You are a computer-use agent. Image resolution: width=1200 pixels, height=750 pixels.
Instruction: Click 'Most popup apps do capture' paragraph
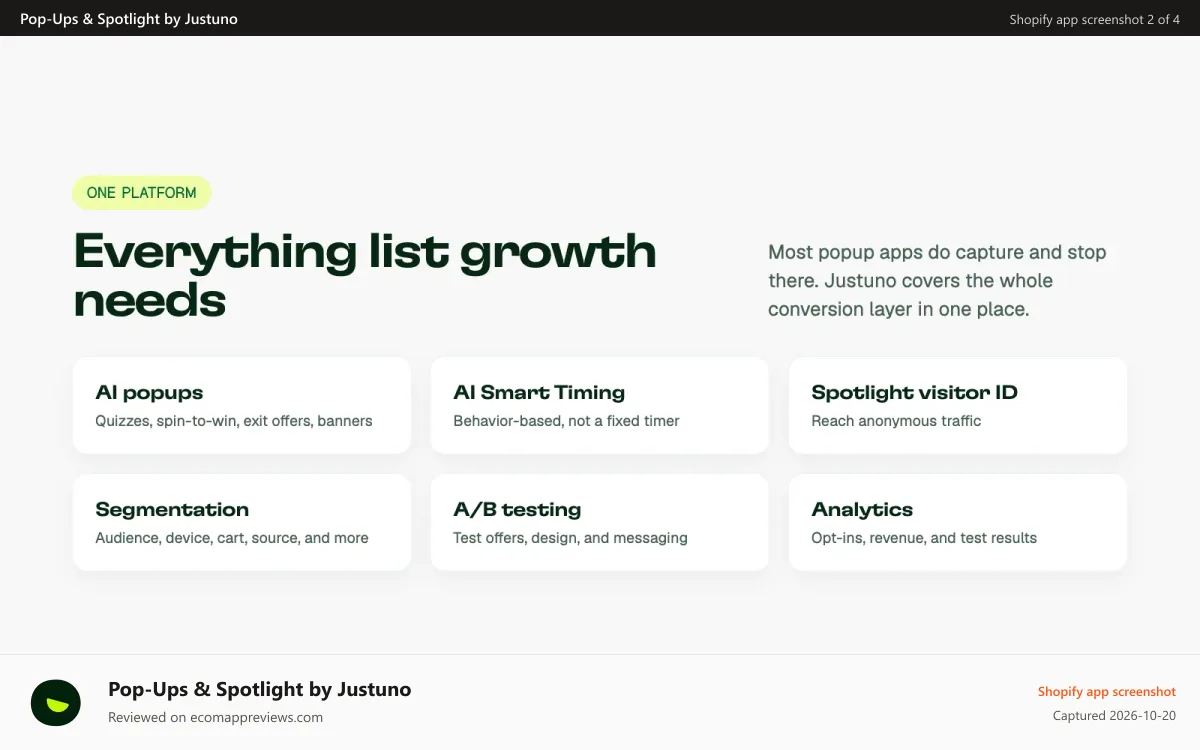937,281
